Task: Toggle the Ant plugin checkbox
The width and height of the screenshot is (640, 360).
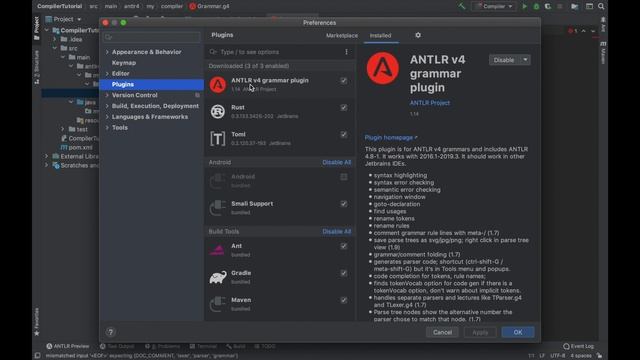Action: [x=344, y=246]
